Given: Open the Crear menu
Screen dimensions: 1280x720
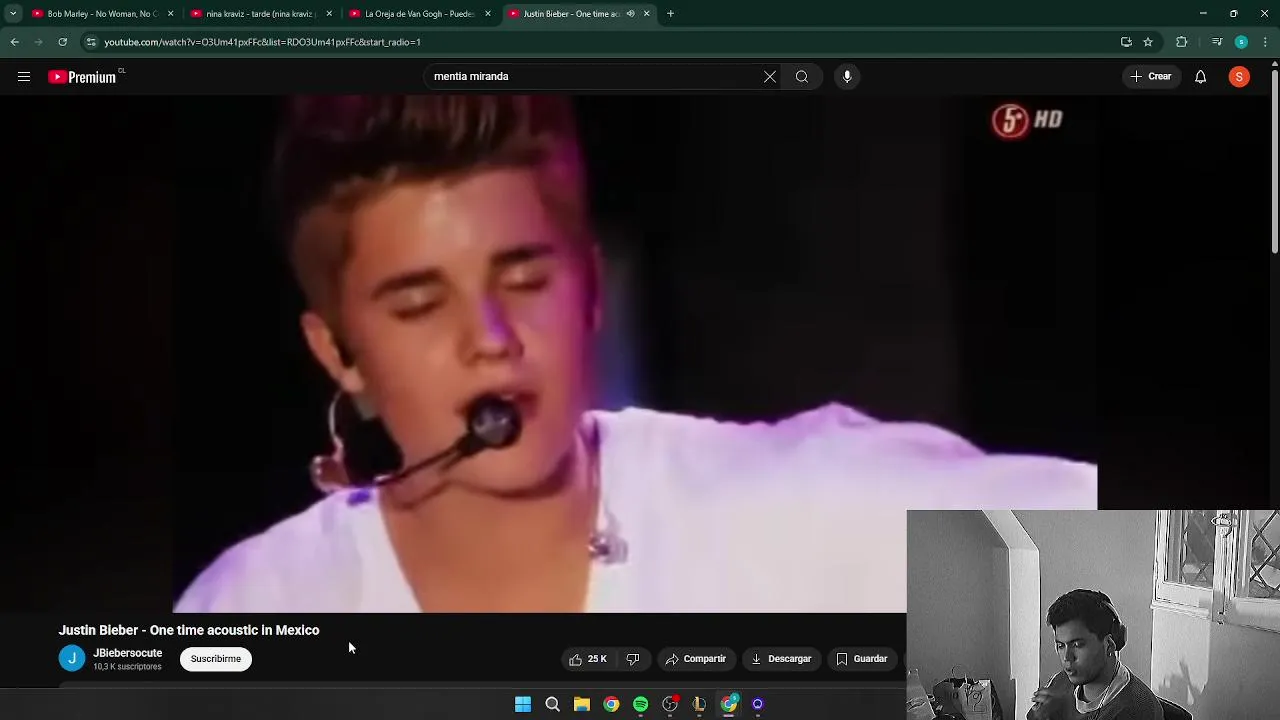Looking at the screenshot, I should (x=1150, y=77).
